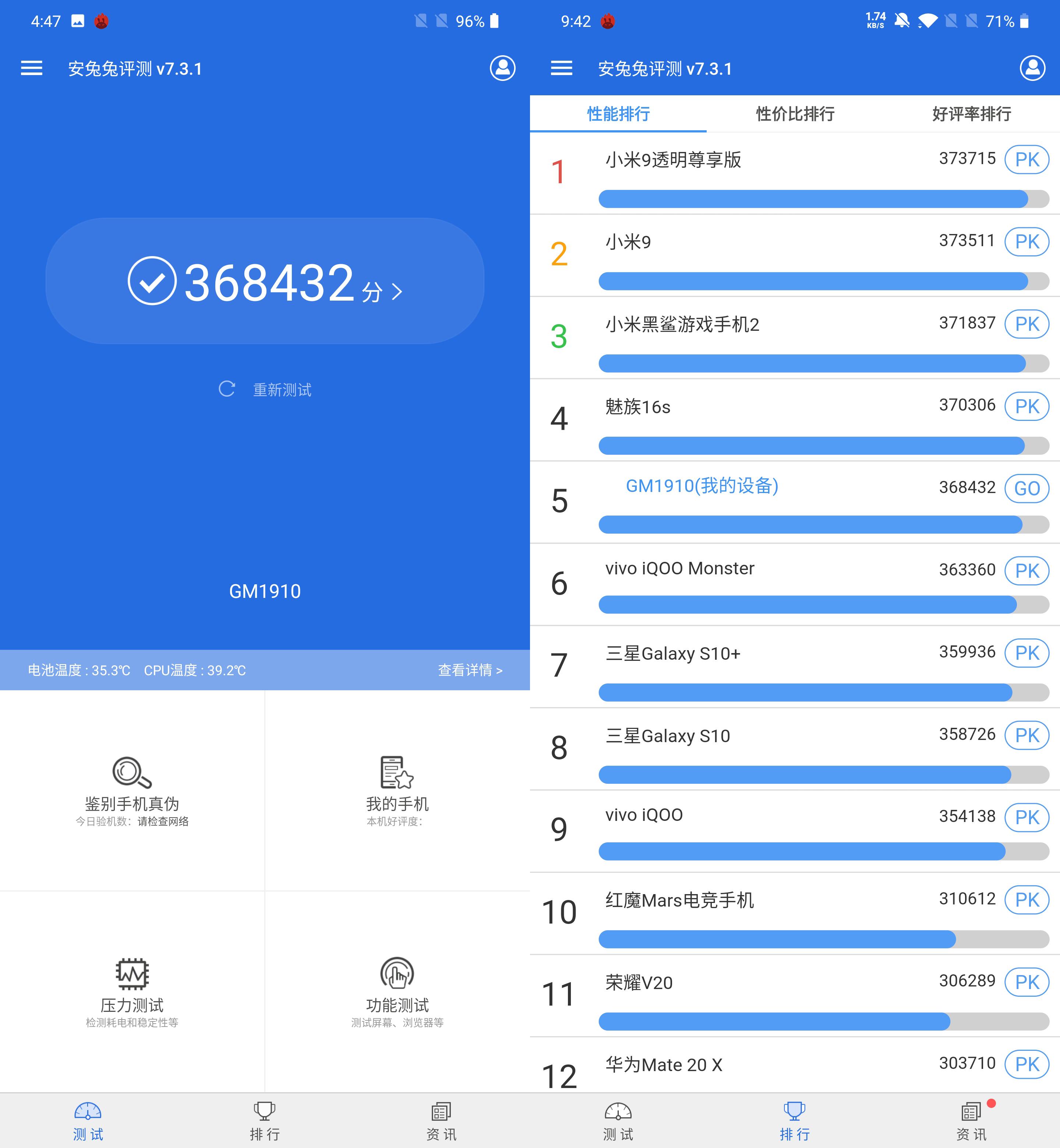Tap score 373715 in ranking list
The height and width of the screenshot is (1148, 1060).
[x=967, y=158]
